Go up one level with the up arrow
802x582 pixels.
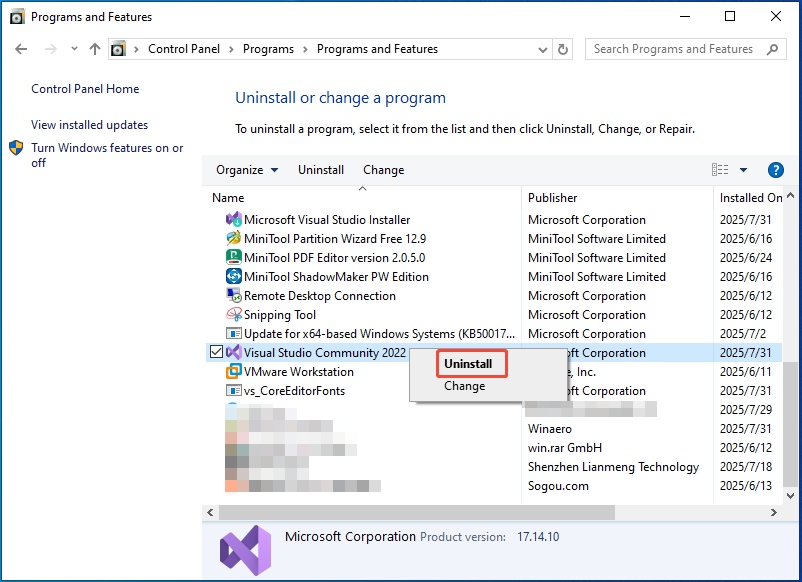click(95, 49)
